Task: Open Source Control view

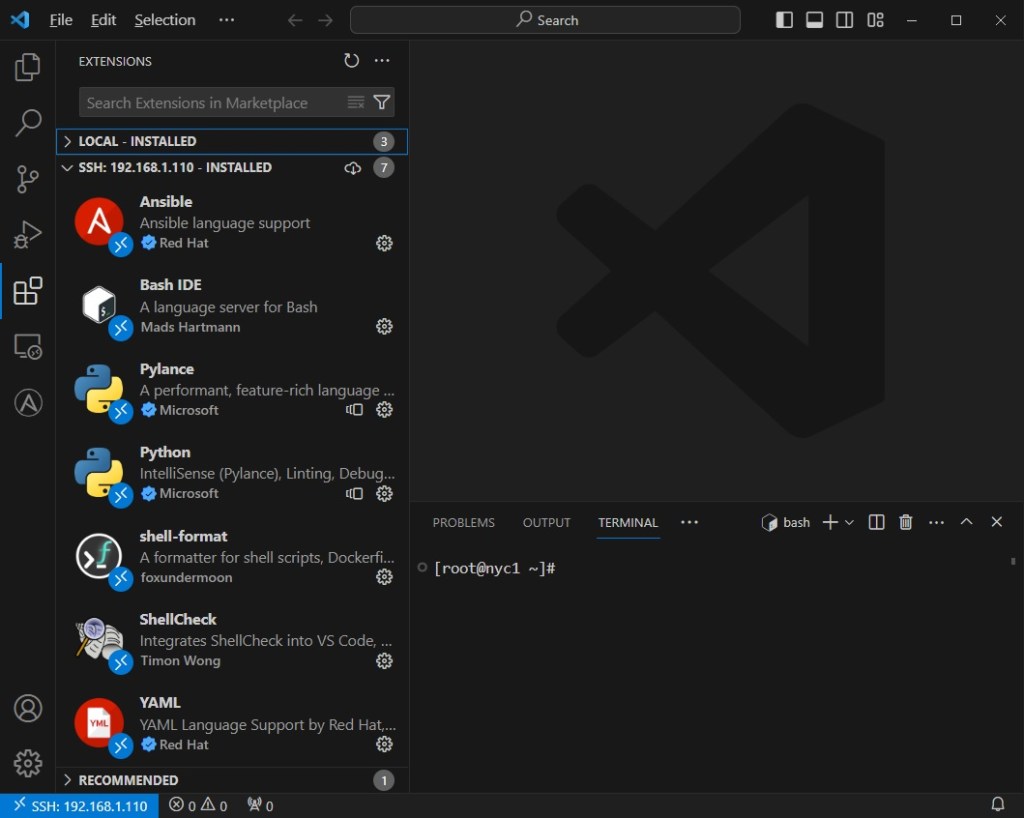Action: coord(28,179)
